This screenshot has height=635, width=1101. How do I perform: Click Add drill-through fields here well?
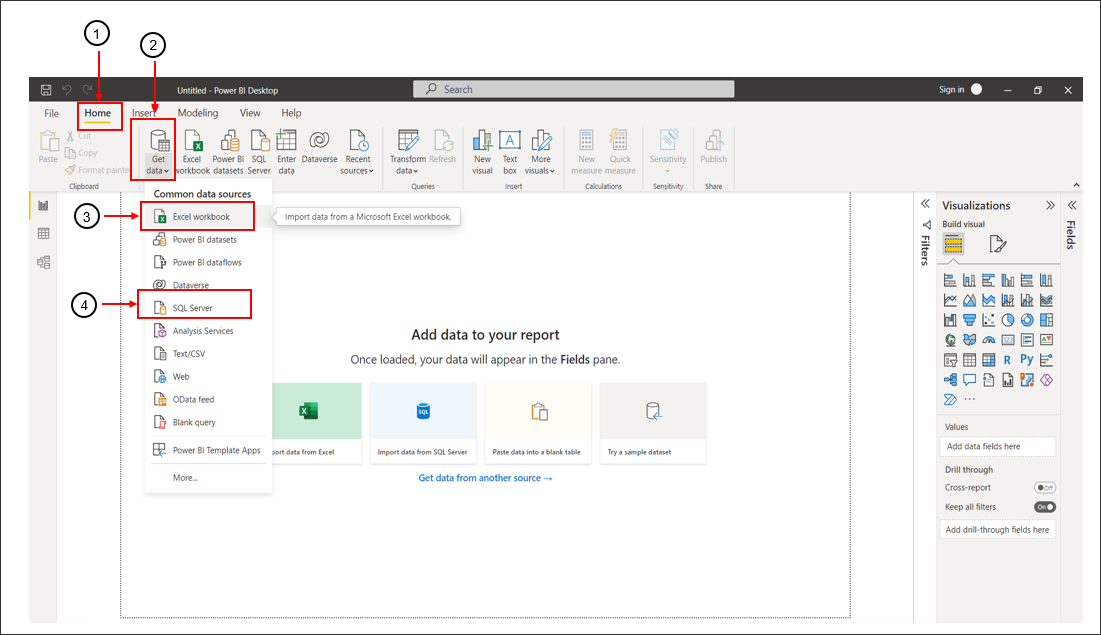point(997,530)
